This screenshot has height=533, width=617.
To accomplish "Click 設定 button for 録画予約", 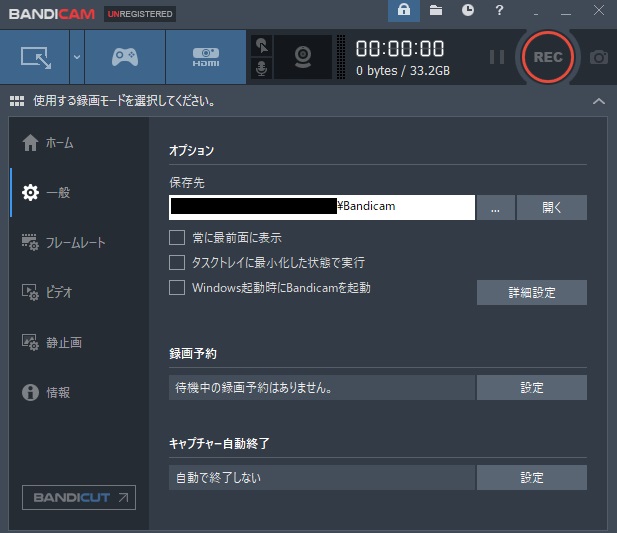I will [x=532, y=387].
